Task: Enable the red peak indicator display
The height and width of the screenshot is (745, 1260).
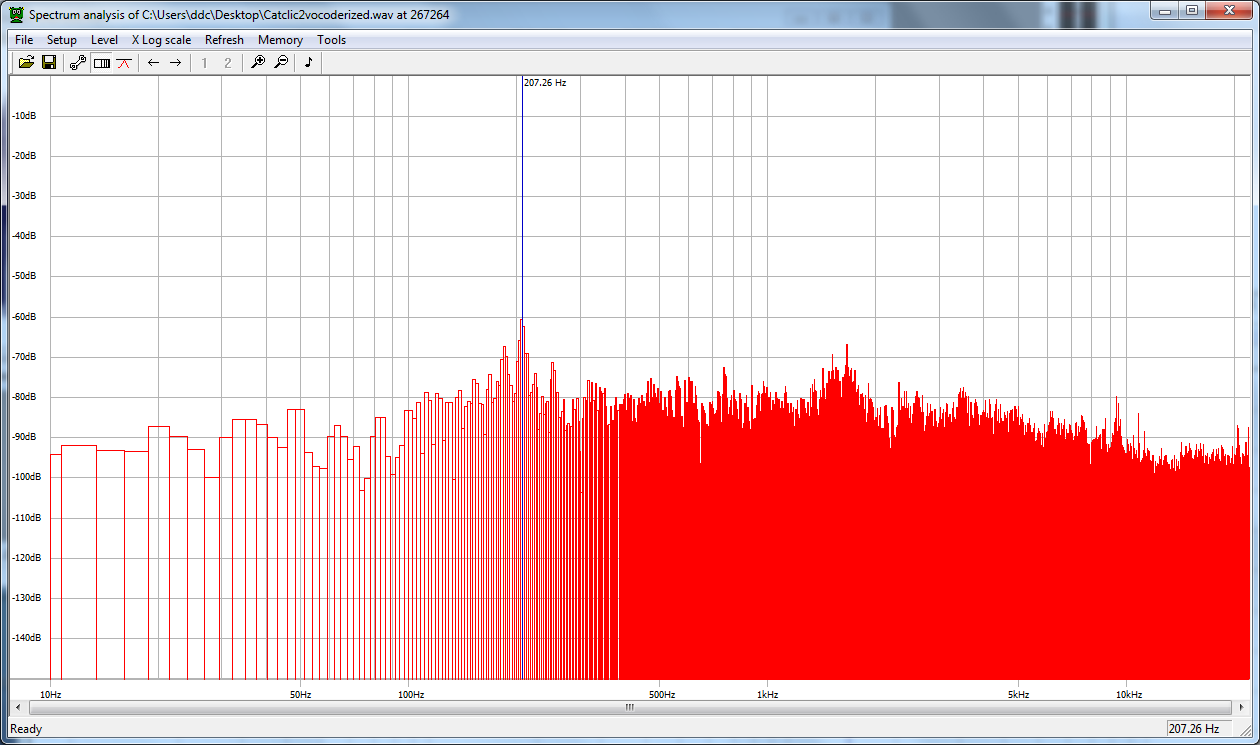Action: point(123,62)
